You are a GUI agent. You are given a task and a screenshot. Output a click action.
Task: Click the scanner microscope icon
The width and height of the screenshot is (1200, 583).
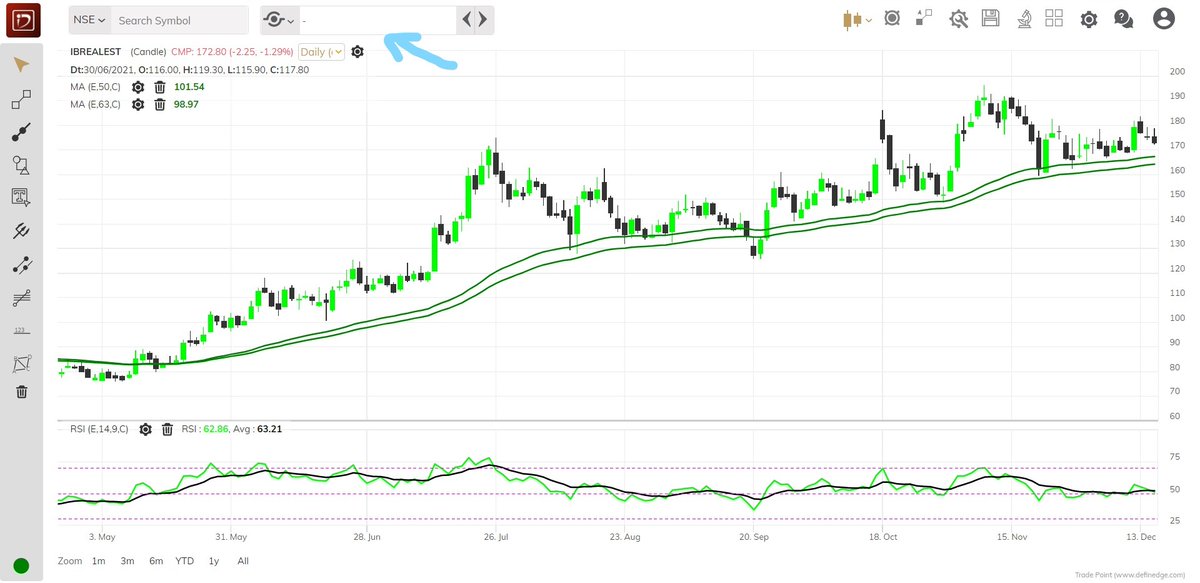coord(1023,18)
